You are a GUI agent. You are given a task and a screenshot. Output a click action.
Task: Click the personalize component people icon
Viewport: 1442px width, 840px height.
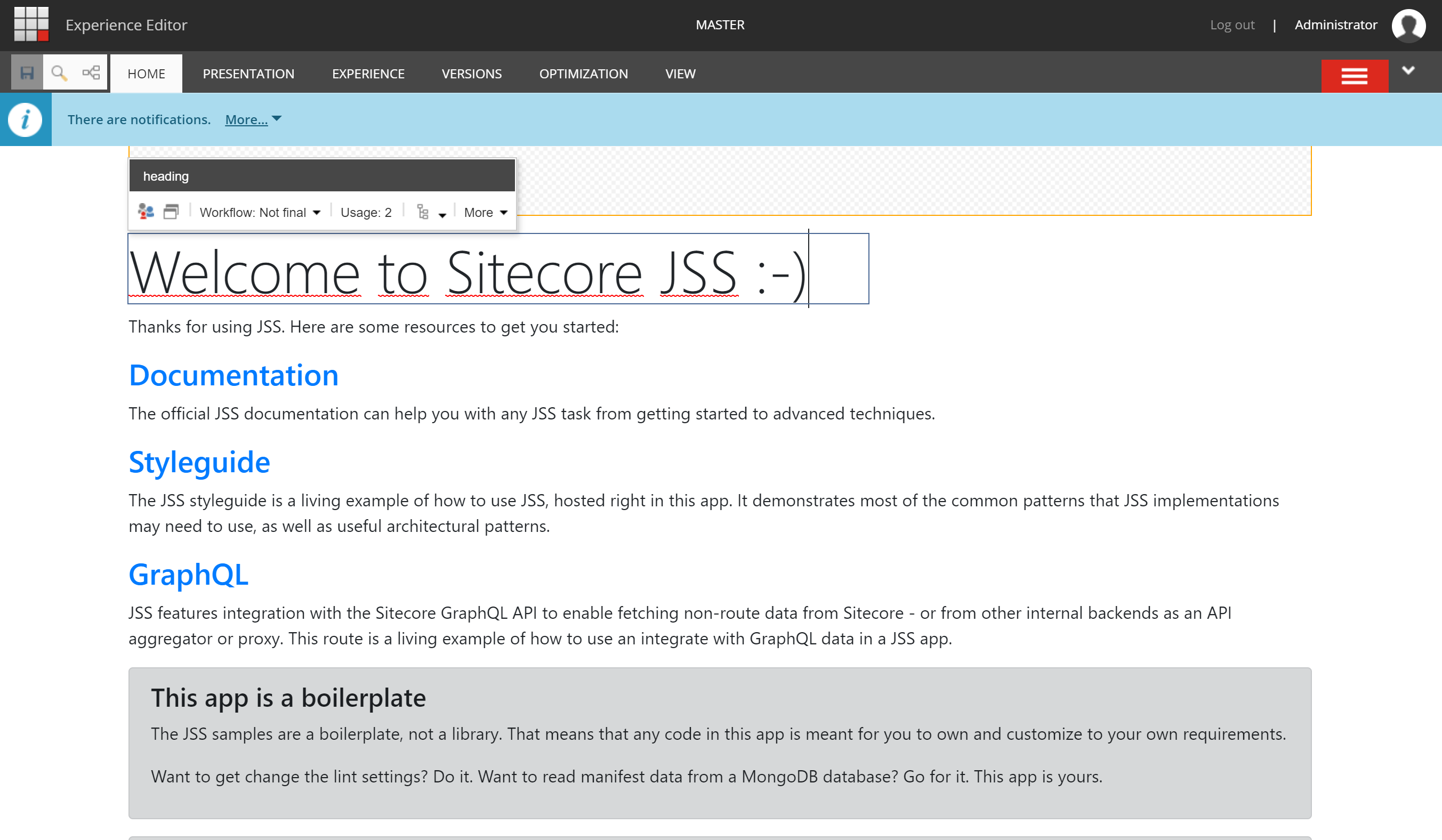pyautogui.click(x=146, y=212)
